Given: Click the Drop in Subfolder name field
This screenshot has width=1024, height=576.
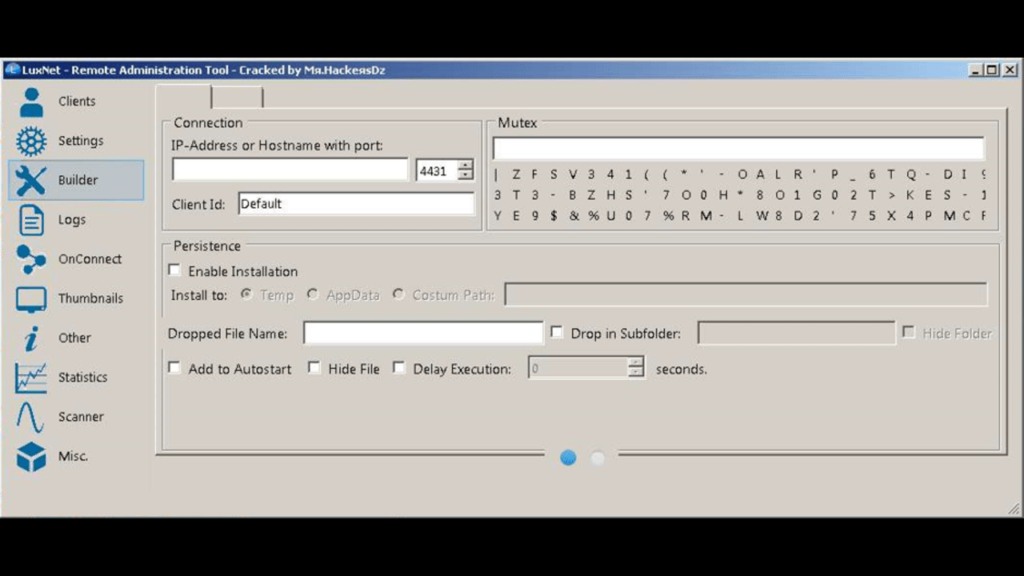Looking at the screenshot, I should point(796,333).
